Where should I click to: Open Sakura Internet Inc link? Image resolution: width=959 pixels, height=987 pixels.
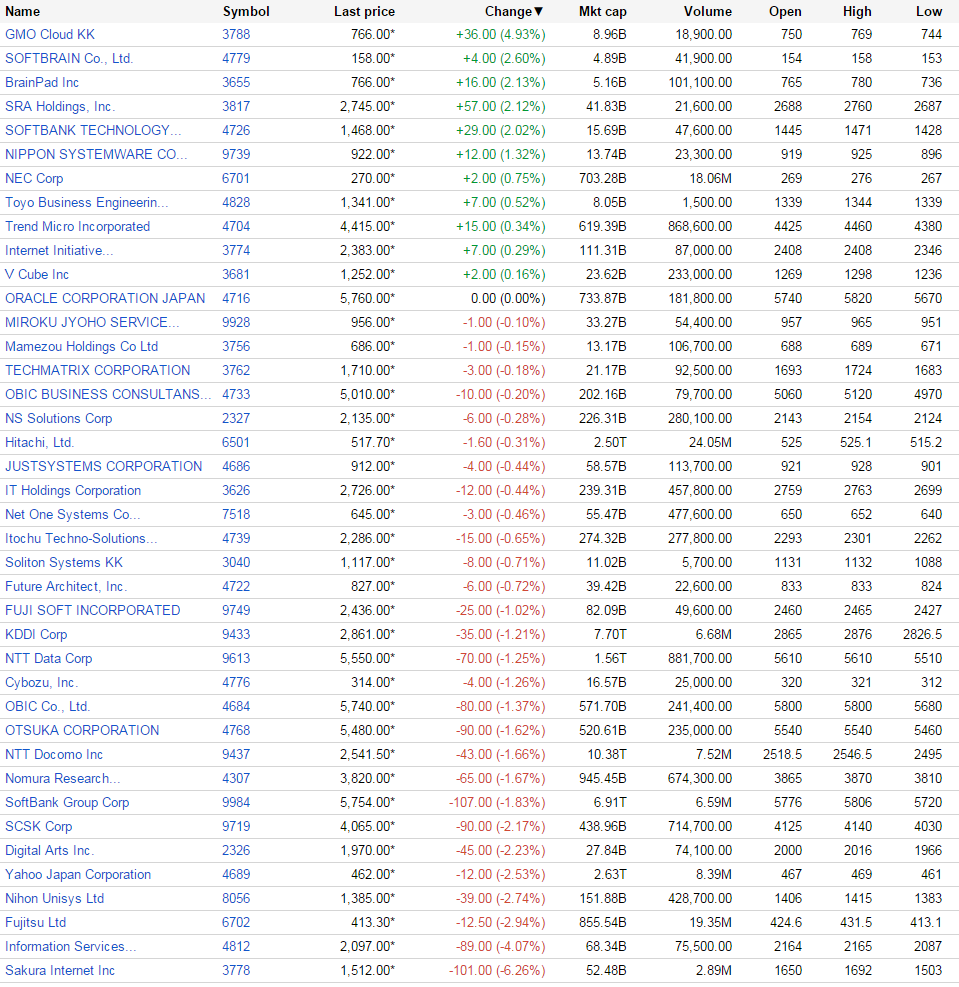click(x=60, y=970)
